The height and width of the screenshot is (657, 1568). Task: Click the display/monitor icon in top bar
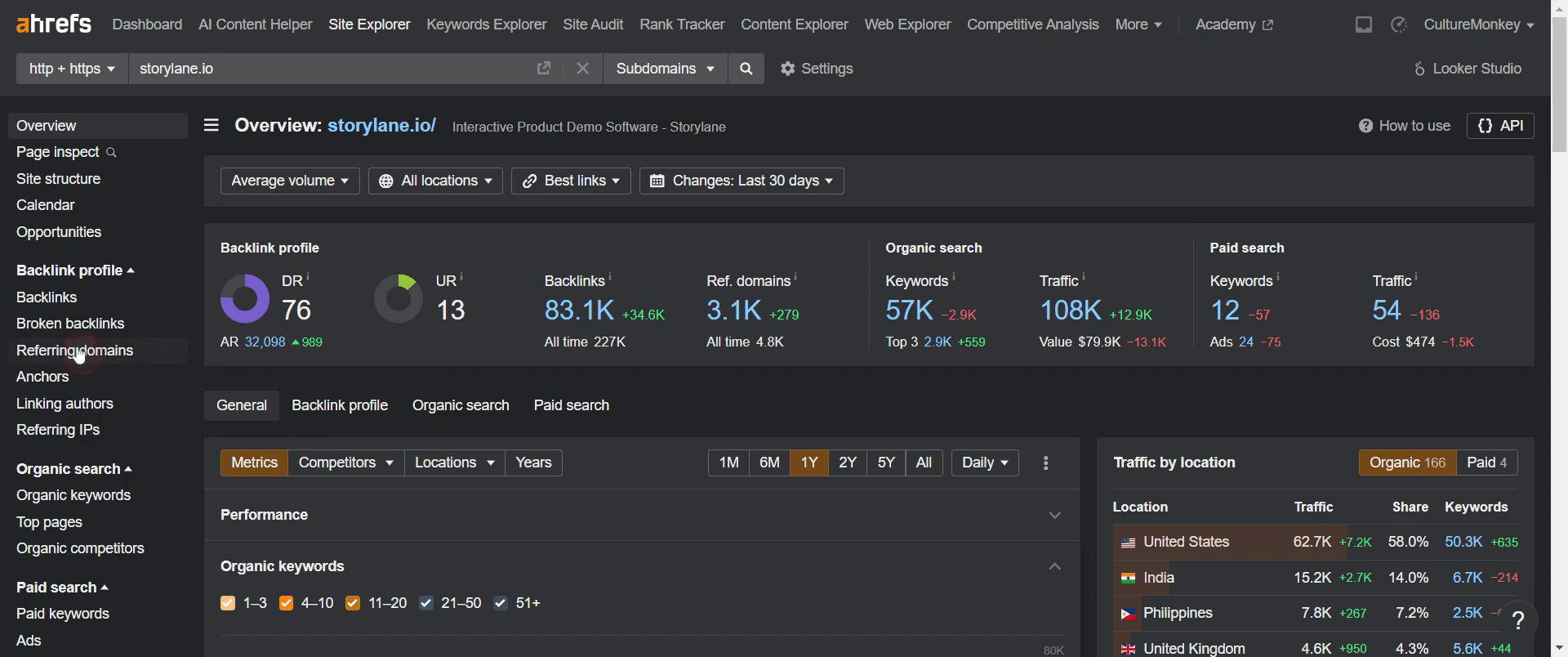click(x=1364, y=25)
